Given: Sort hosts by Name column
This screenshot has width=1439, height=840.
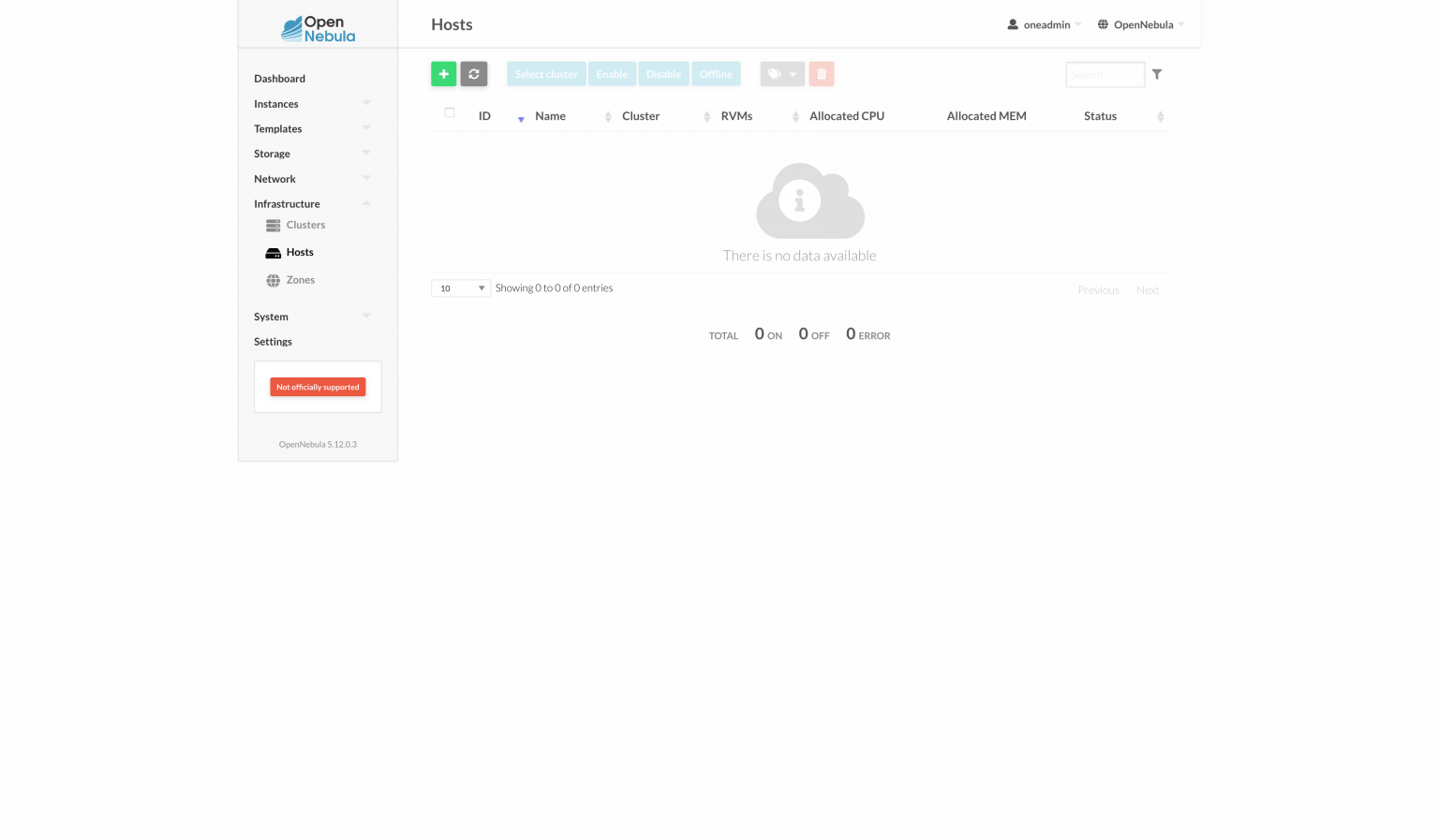Looking at the screenshot, I should pos(550,115).
